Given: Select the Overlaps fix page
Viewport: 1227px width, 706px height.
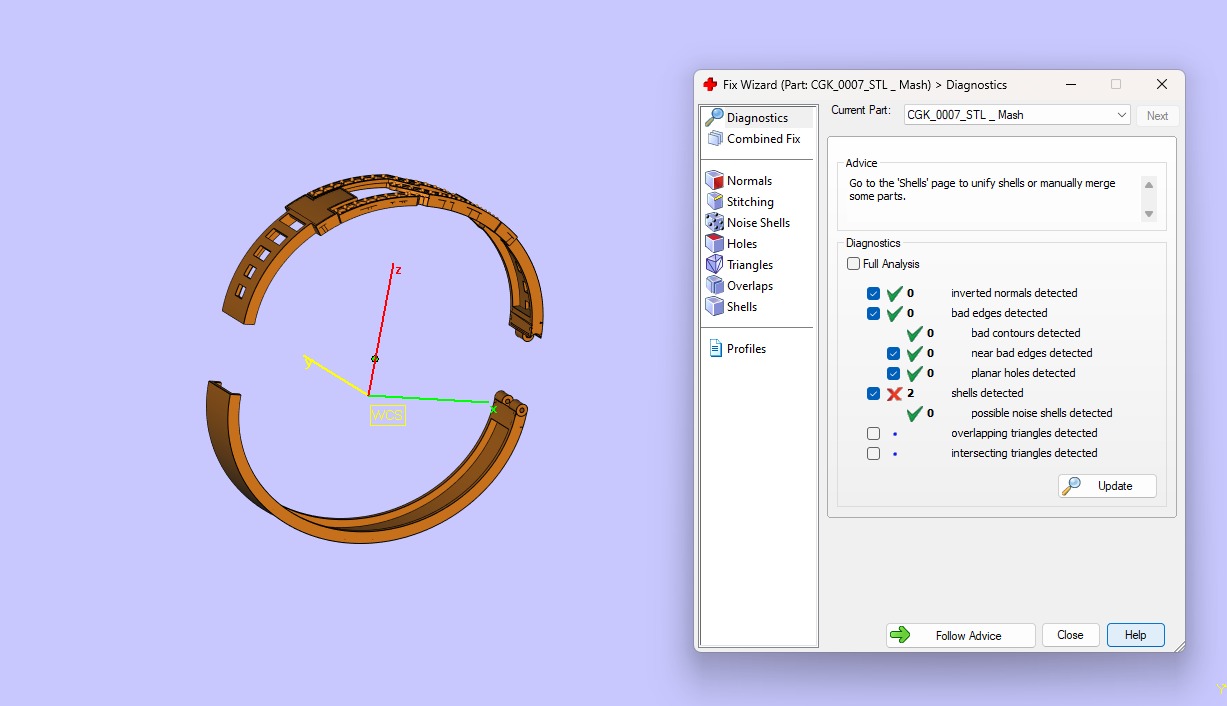Looking at the screenshot, I should [x=739, y=286].
